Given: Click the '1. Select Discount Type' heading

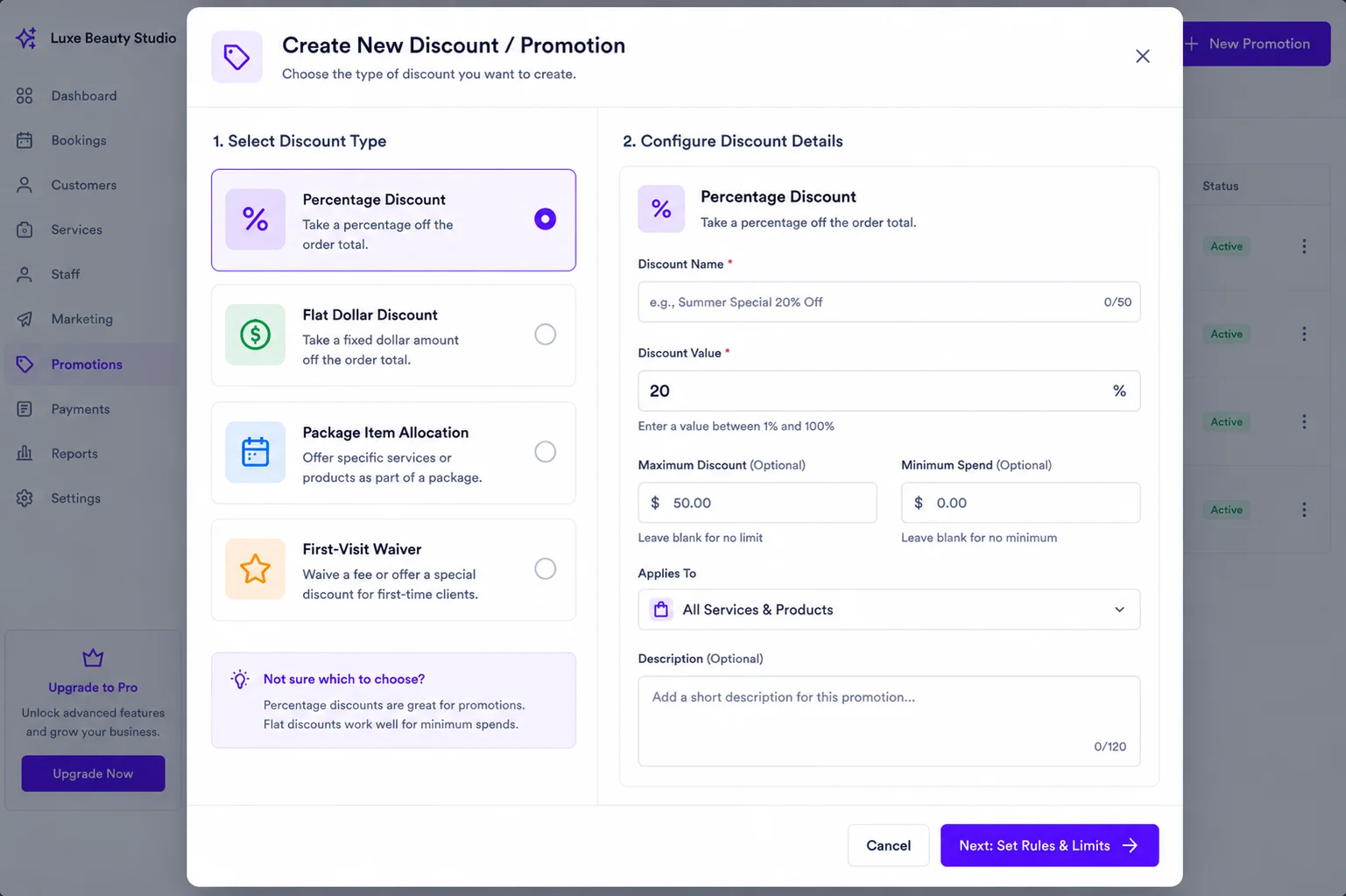Looking at the screenshot, I should [x=300, y=141].
